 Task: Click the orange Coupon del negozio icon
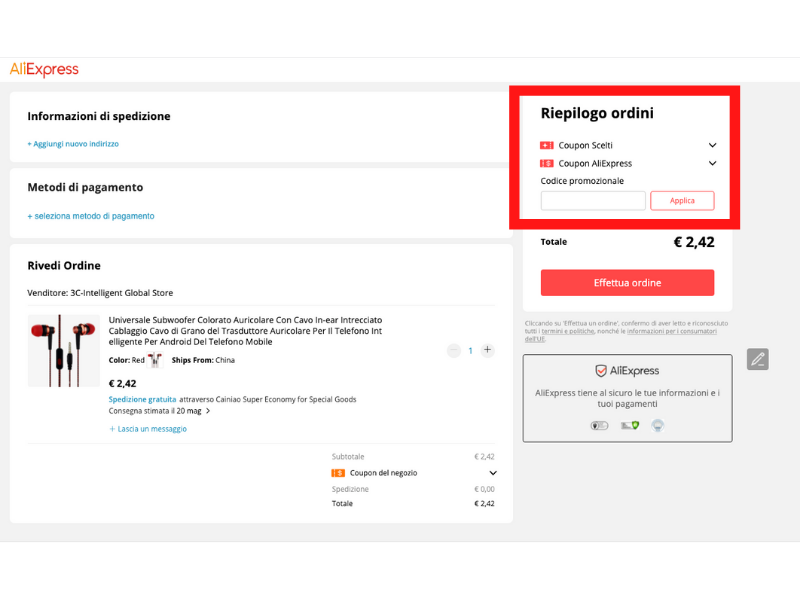(338, 473)
